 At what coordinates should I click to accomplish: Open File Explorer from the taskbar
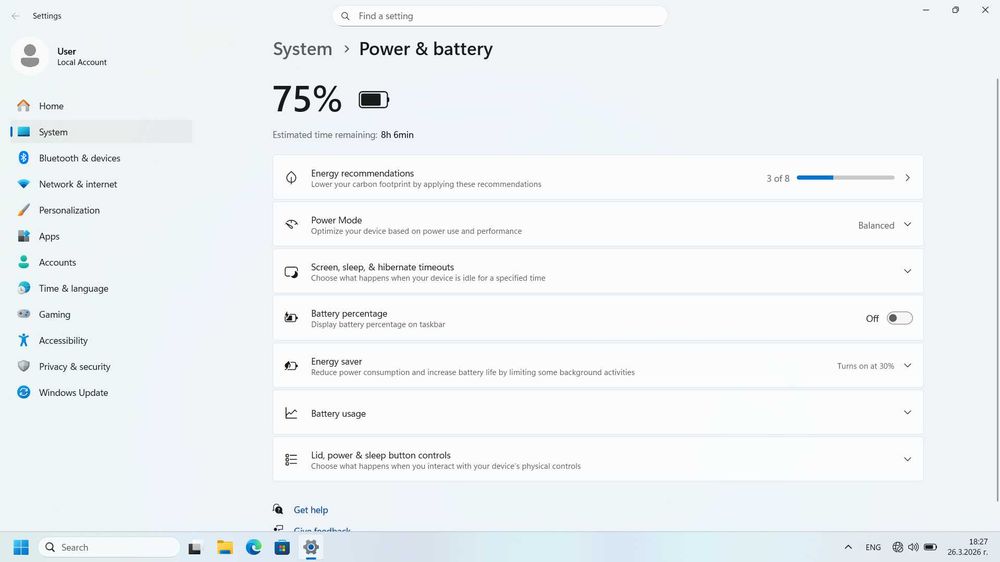(x=224, y=547)
